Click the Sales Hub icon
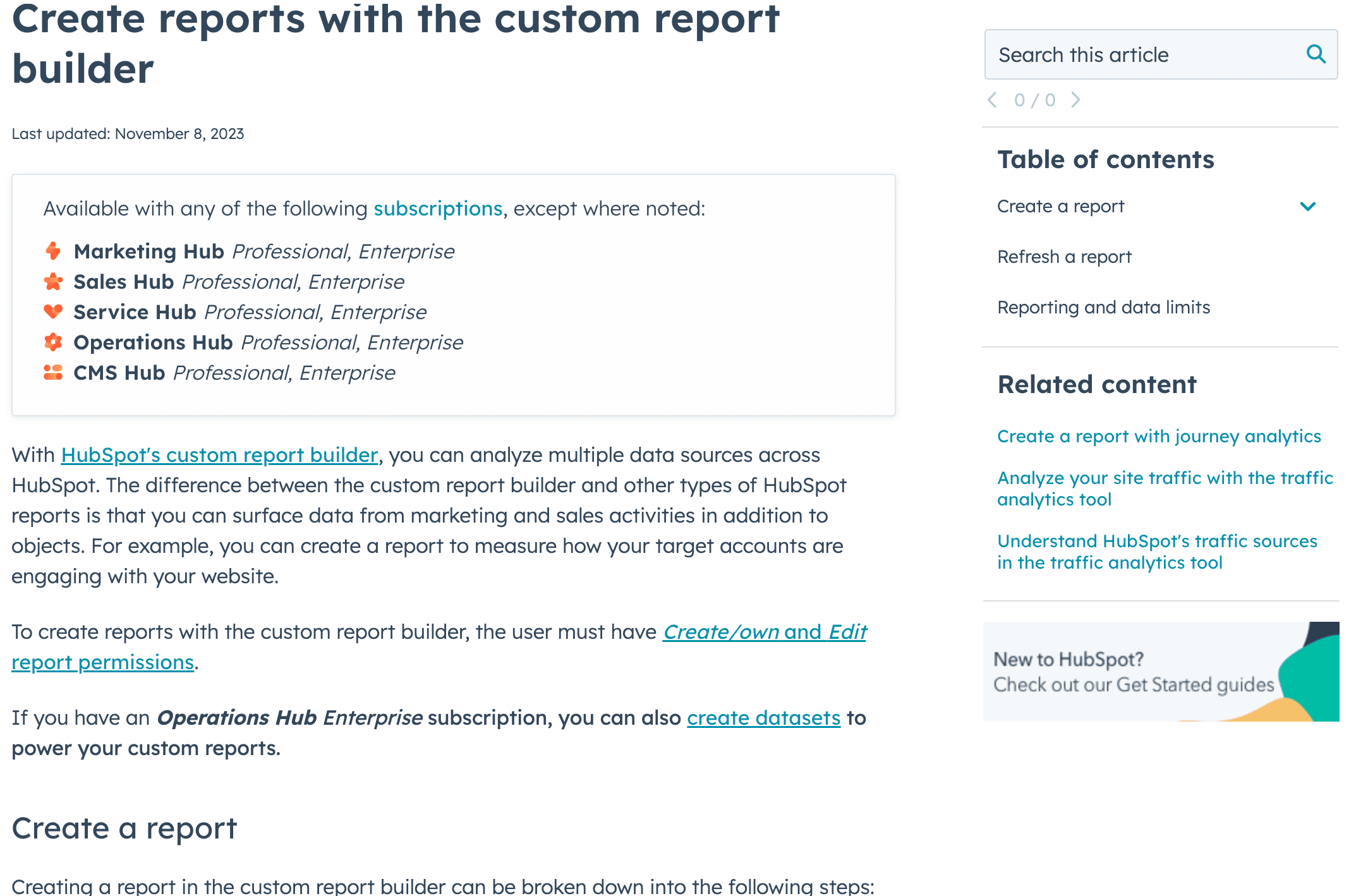This screenshot has width=1356, height=896. (x=53, y=281)
